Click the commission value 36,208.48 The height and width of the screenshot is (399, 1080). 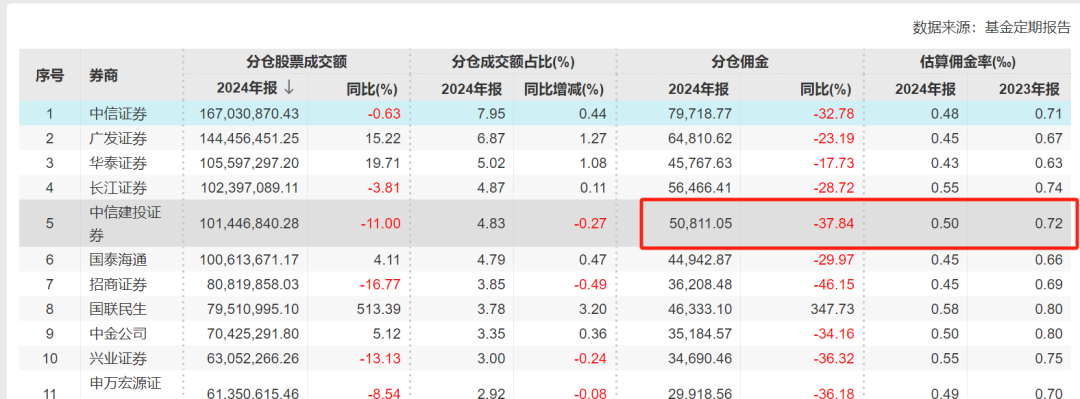pos(700,285)
